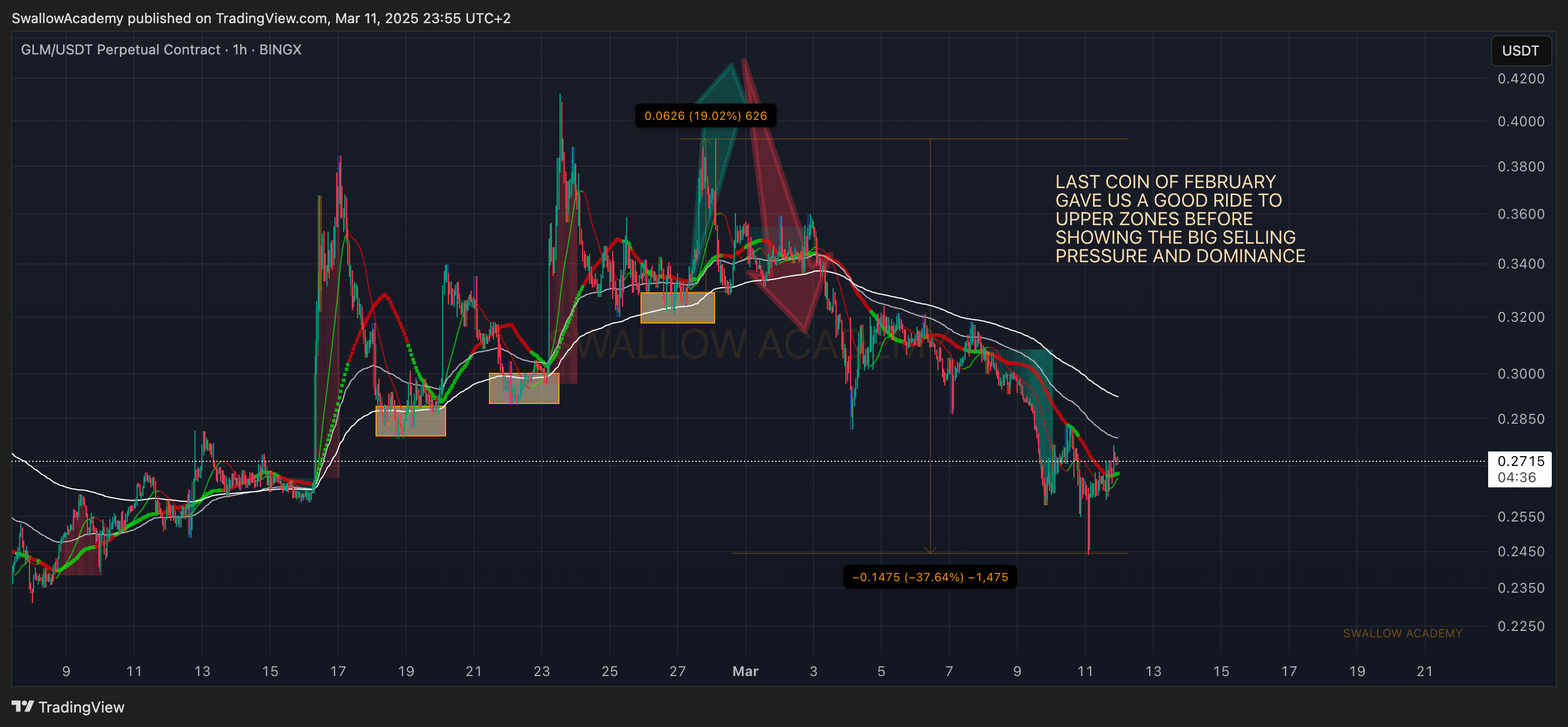Click the 27 date label on time axis
Viewport: 1568px width, 727px height.
(678, 671)
